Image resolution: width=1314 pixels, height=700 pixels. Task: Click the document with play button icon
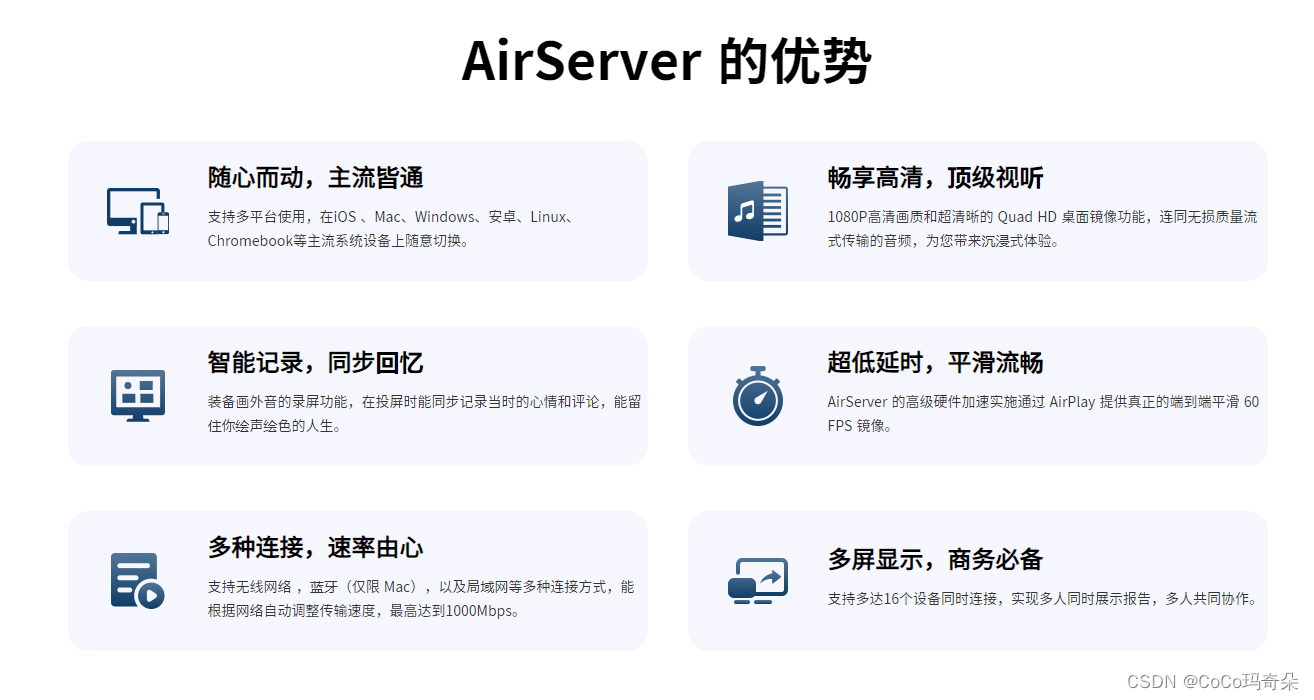(x=138, y=581)
